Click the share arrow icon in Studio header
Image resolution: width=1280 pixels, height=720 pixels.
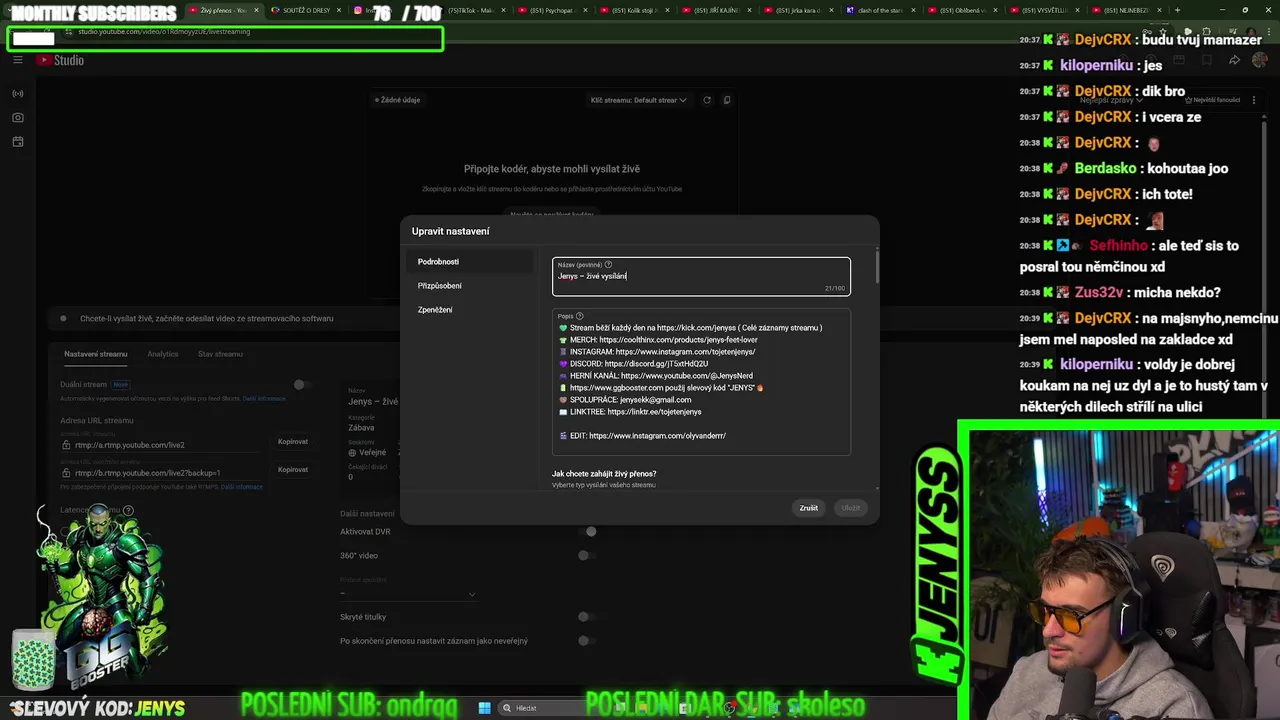point(1234,60)
